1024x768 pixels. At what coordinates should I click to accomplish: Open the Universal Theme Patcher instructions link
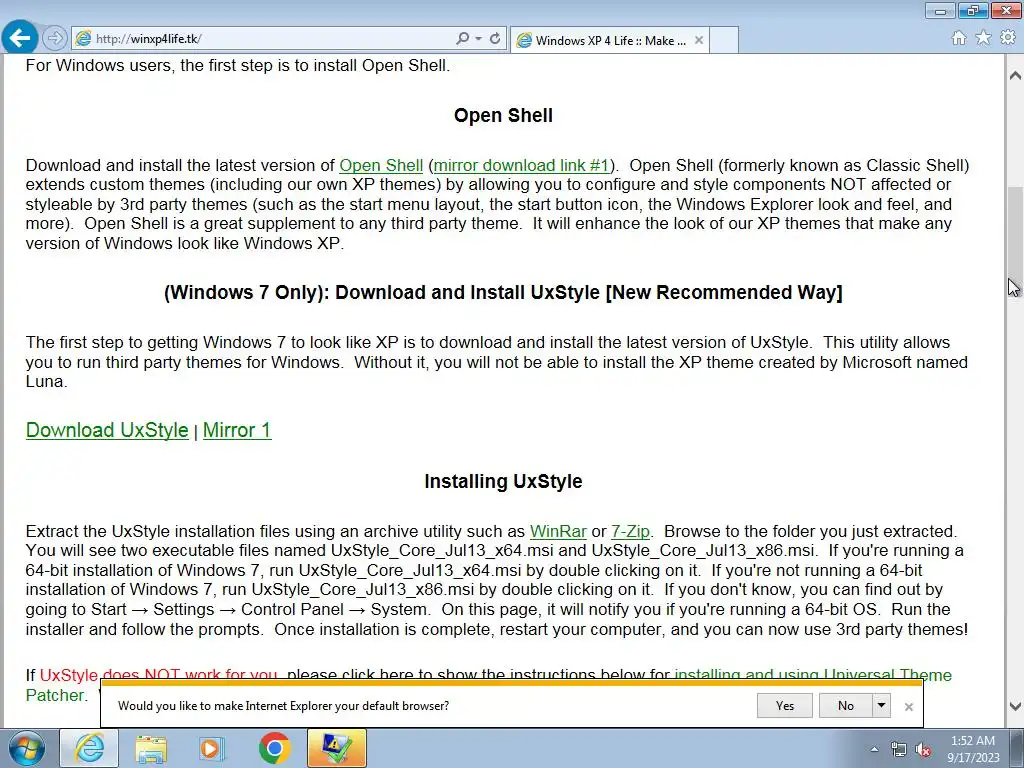tap(812, 675)
